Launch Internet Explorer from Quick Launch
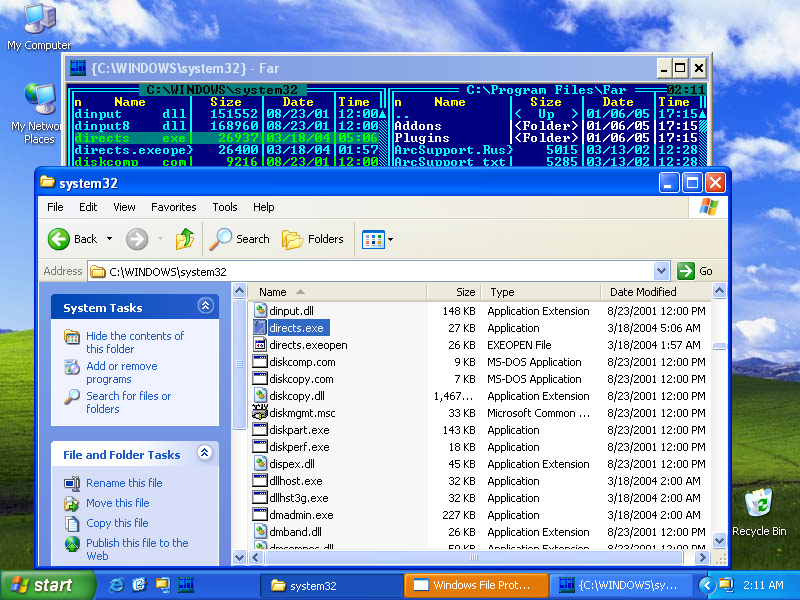Screen dimensions: 800x600 116,585
